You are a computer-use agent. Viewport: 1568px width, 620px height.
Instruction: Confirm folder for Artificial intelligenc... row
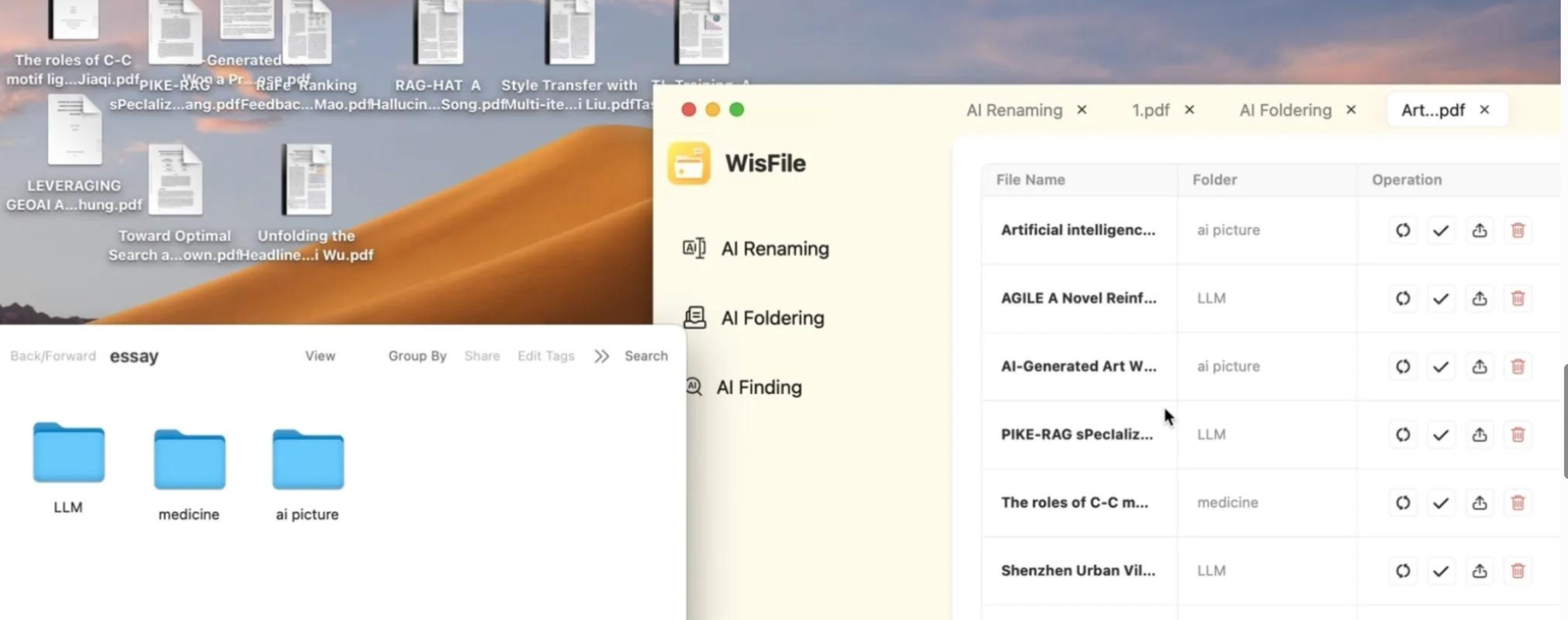1441,231
